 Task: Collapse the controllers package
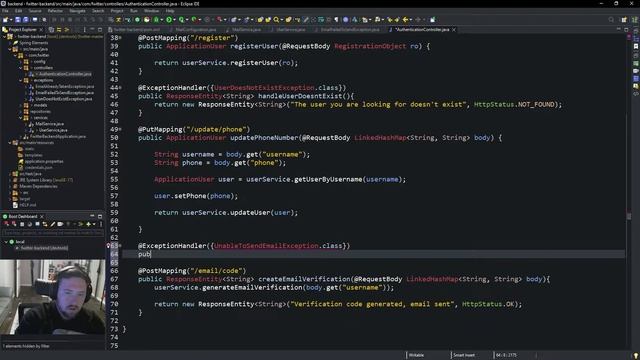point(21,68)
